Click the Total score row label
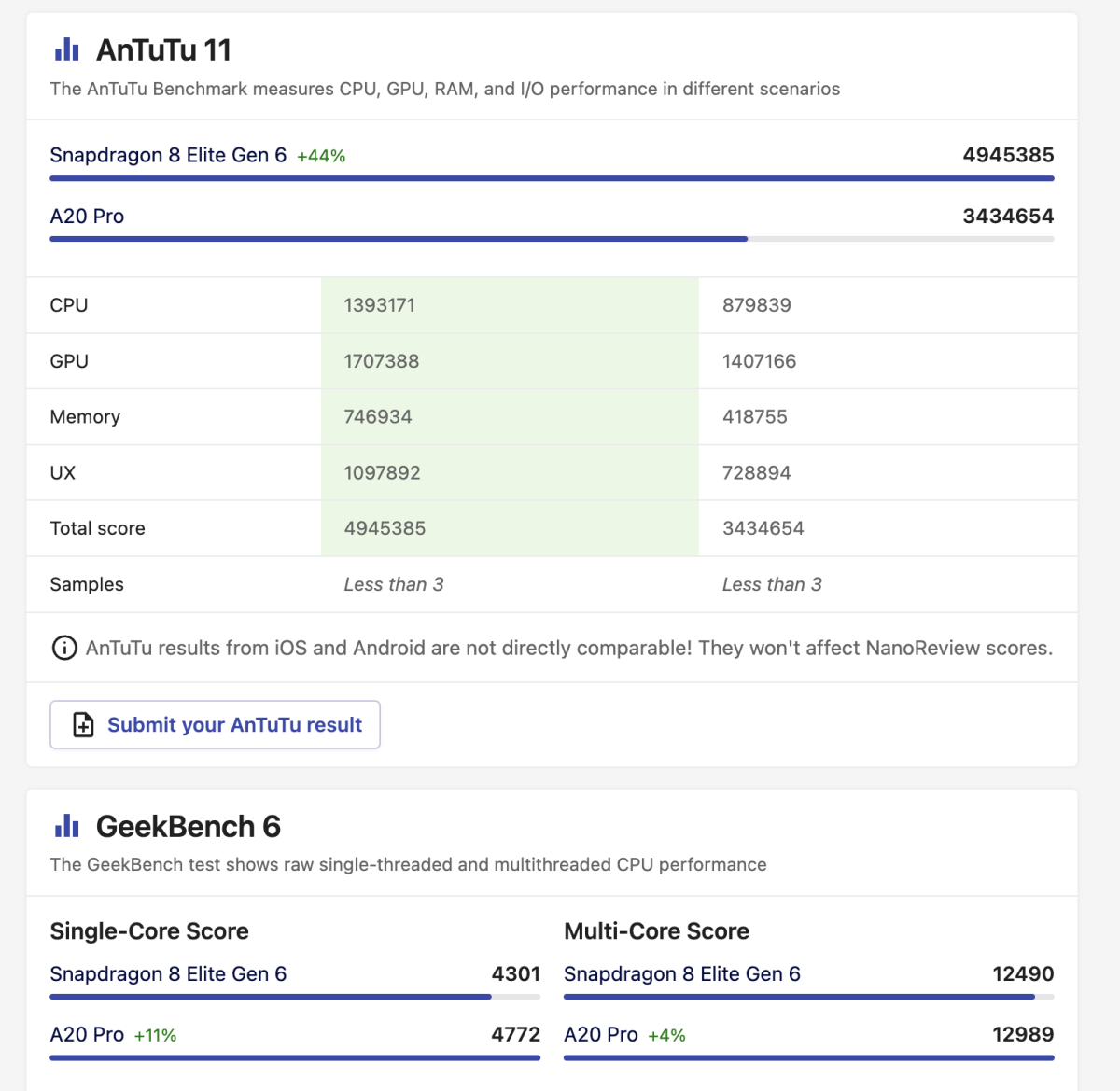 [x=97, y=528]
